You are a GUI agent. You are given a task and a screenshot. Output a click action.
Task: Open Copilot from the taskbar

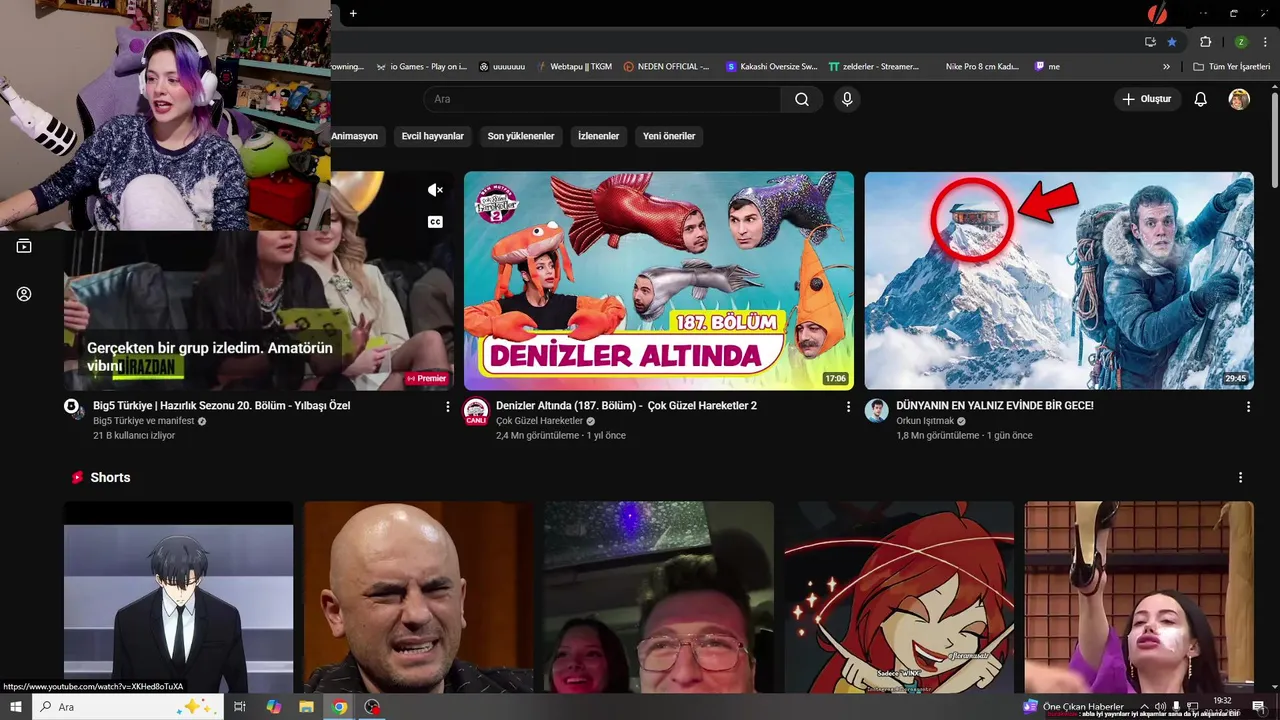273,707
